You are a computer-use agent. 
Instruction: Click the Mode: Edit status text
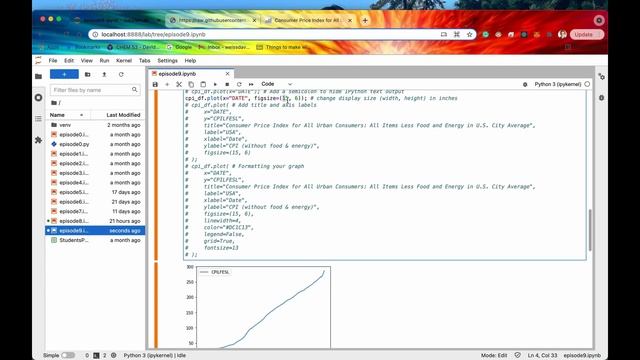click(493, 355)
